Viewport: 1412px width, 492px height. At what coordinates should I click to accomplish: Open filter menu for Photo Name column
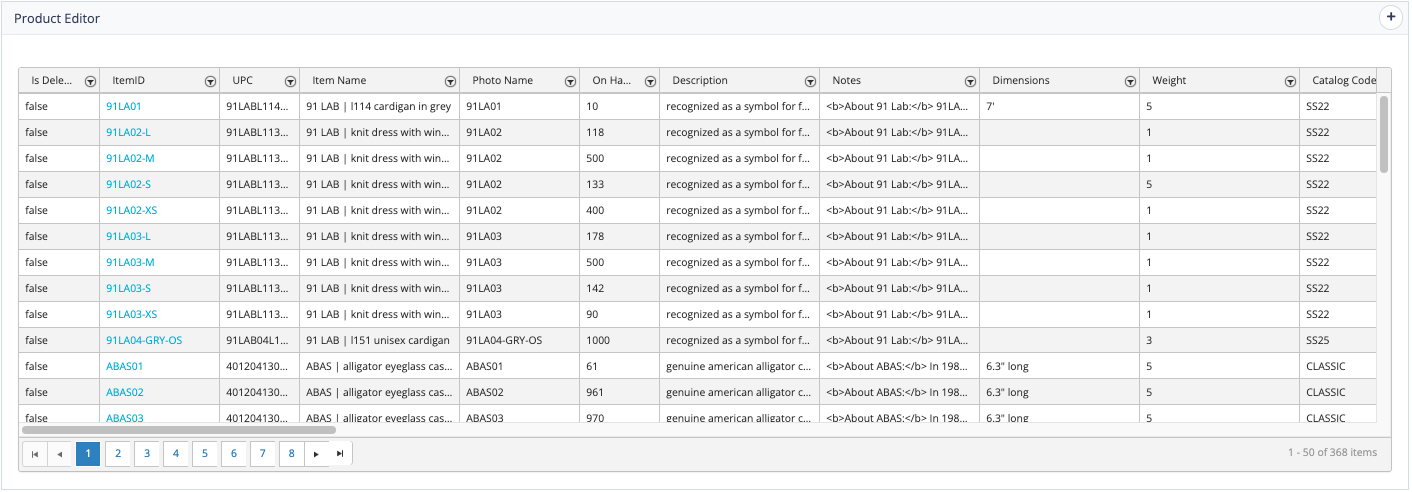[570, 81]
